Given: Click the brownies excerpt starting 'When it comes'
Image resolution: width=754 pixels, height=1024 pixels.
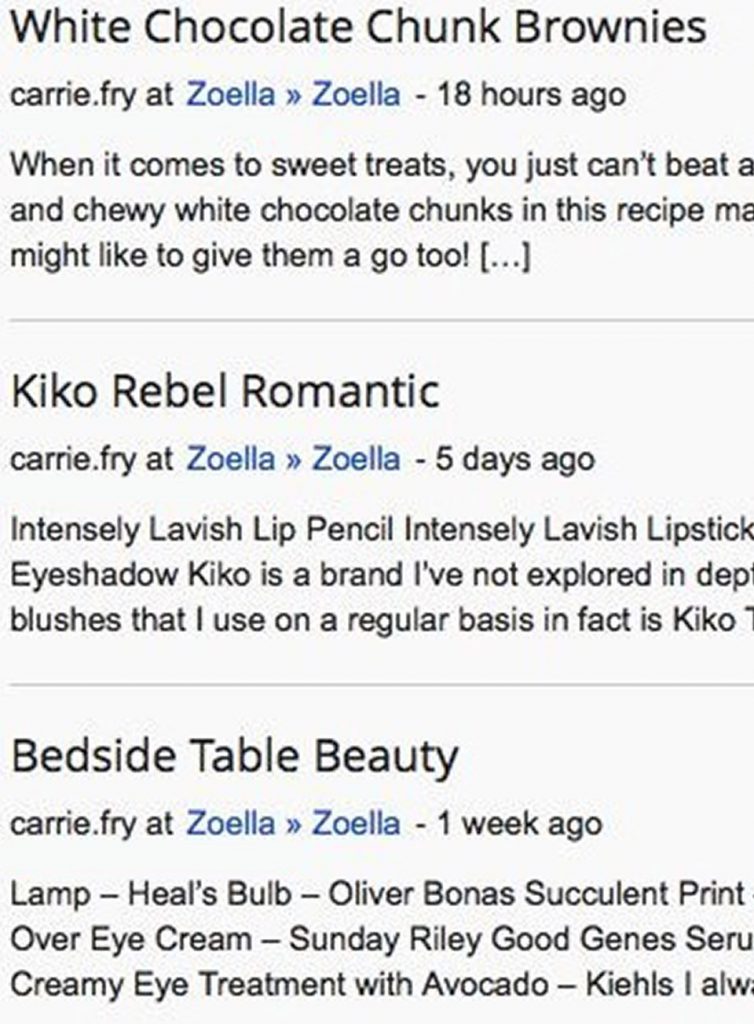Looking at the screenshot, I should (x=382, y=210).
